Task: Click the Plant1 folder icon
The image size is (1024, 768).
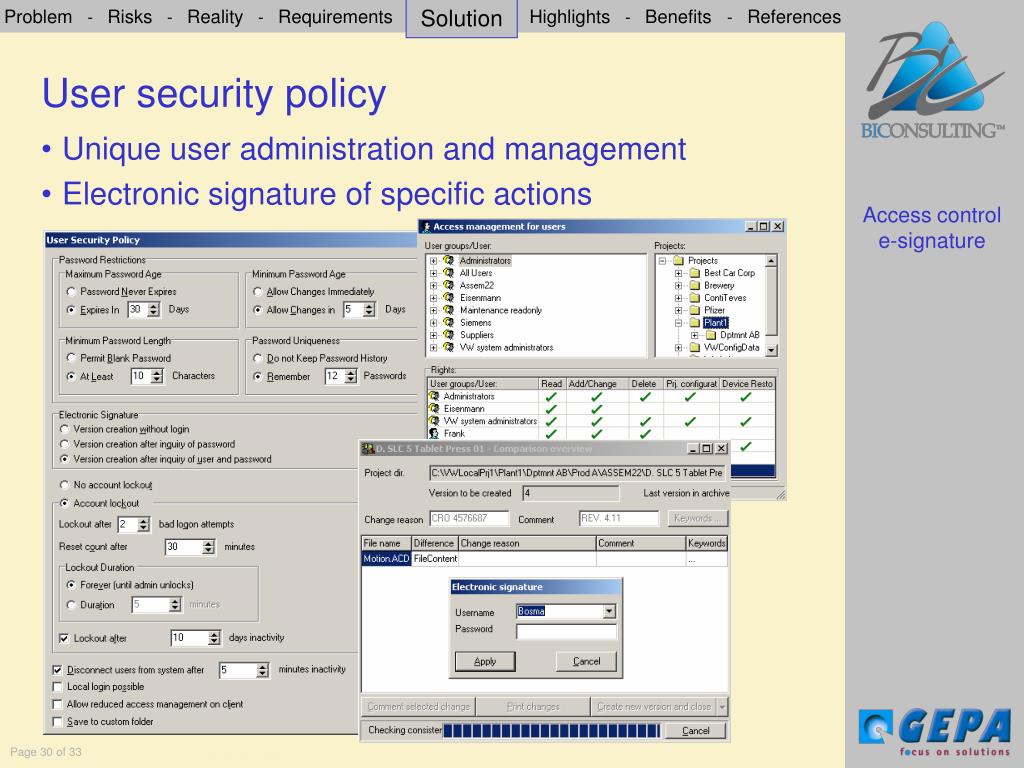Action: tap(695, 323)
